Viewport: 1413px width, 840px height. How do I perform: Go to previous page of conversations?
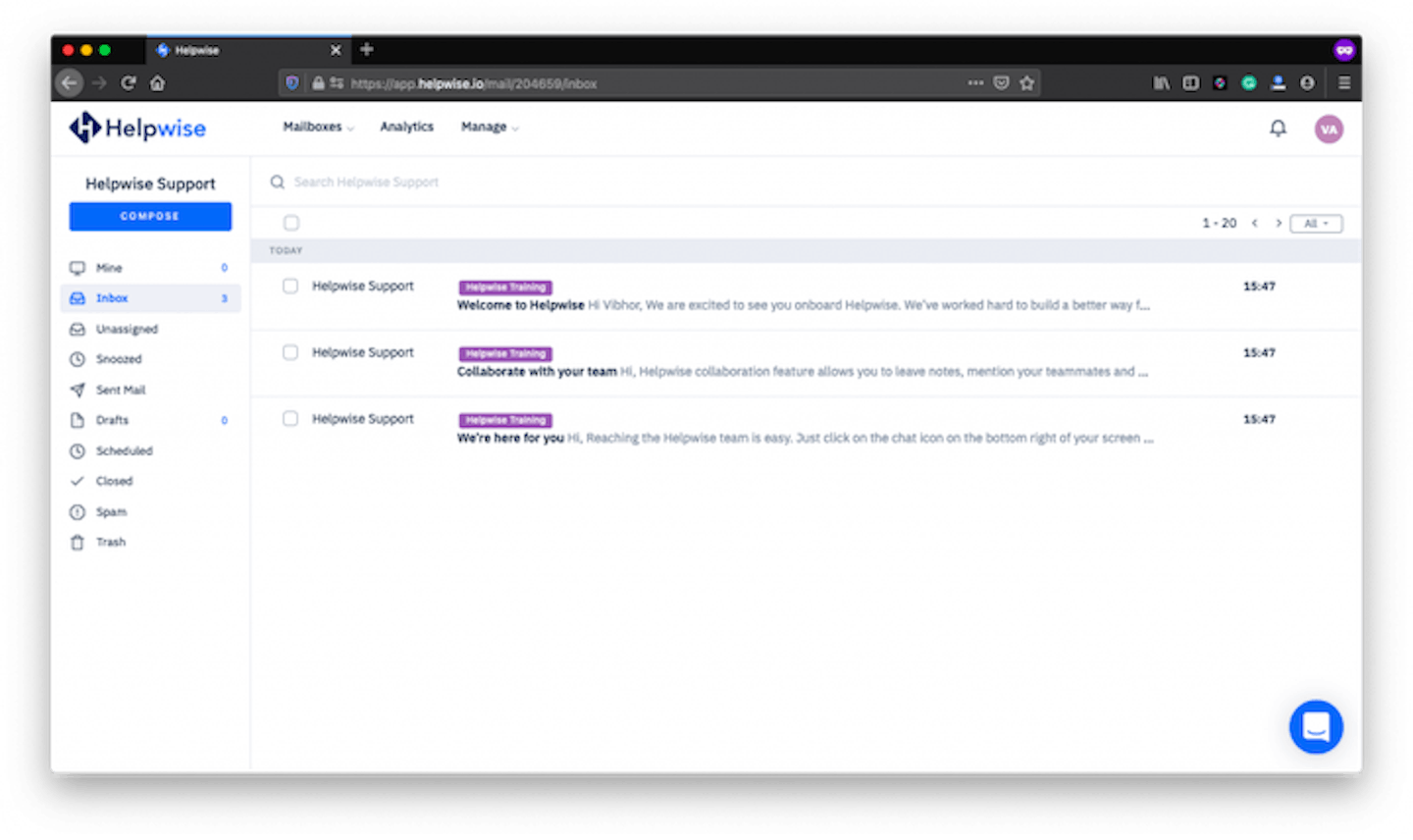[1254, 224]
